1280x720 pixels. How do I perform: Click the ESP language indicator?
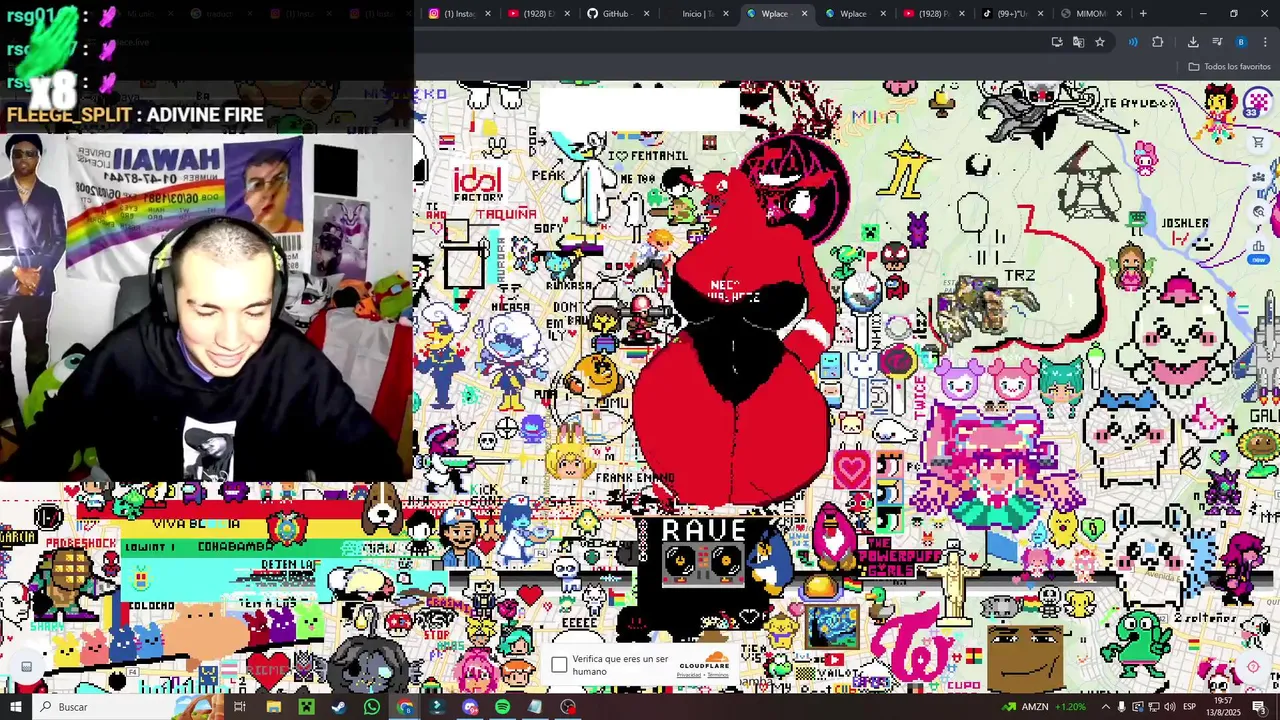1190,707
